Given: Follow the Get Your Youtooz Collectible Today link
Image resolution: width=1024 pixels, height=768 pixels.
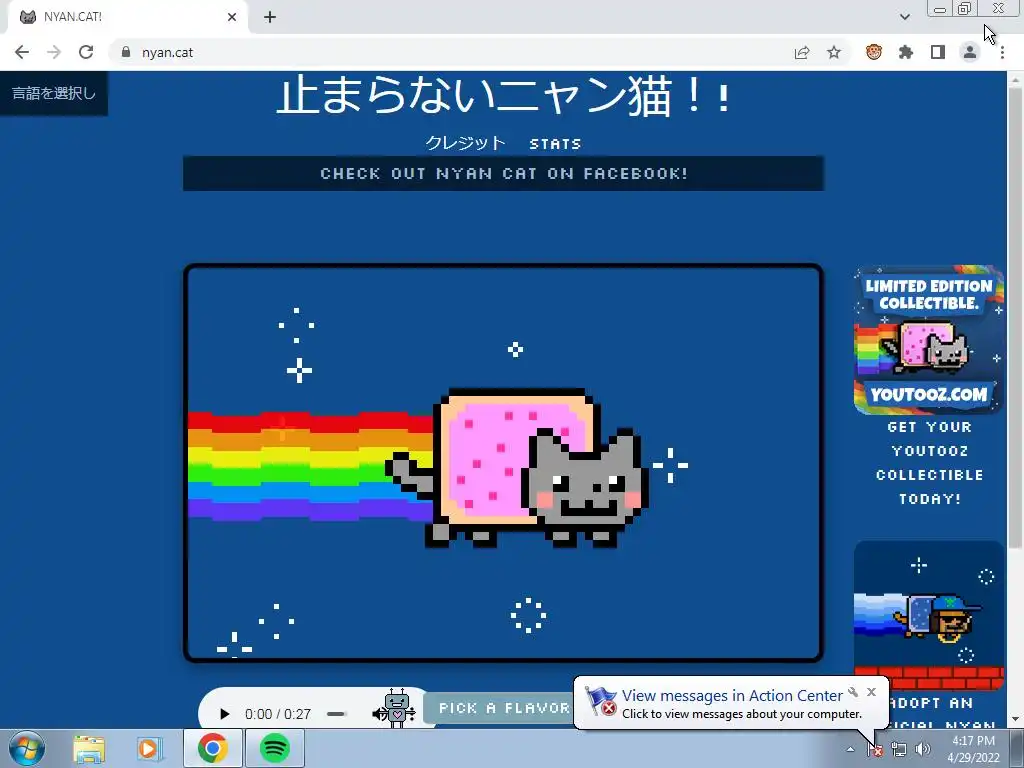Looking at the screenshot, I should pos(929,463).
